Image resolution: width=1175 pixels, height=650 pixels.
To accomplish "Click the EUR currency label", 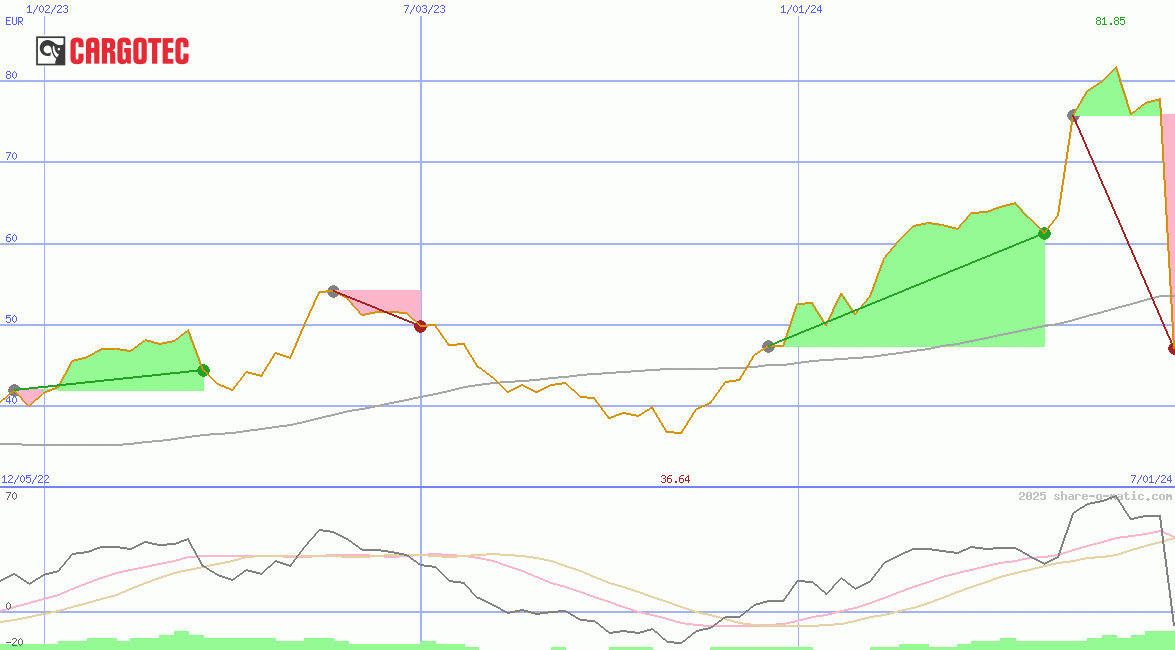I will tap(14, 21).
